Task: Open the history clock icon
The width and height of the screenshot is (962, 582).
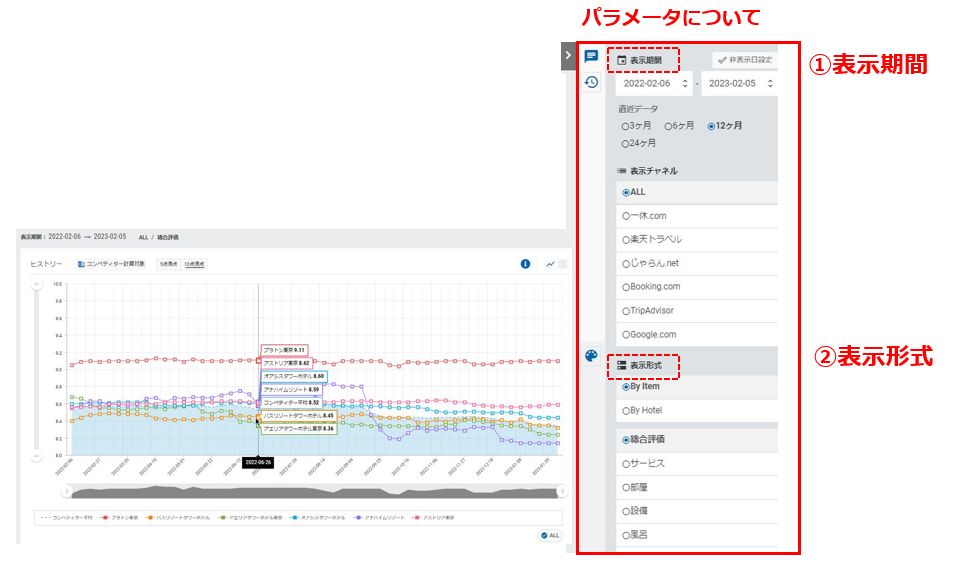Action: [591, 83]
